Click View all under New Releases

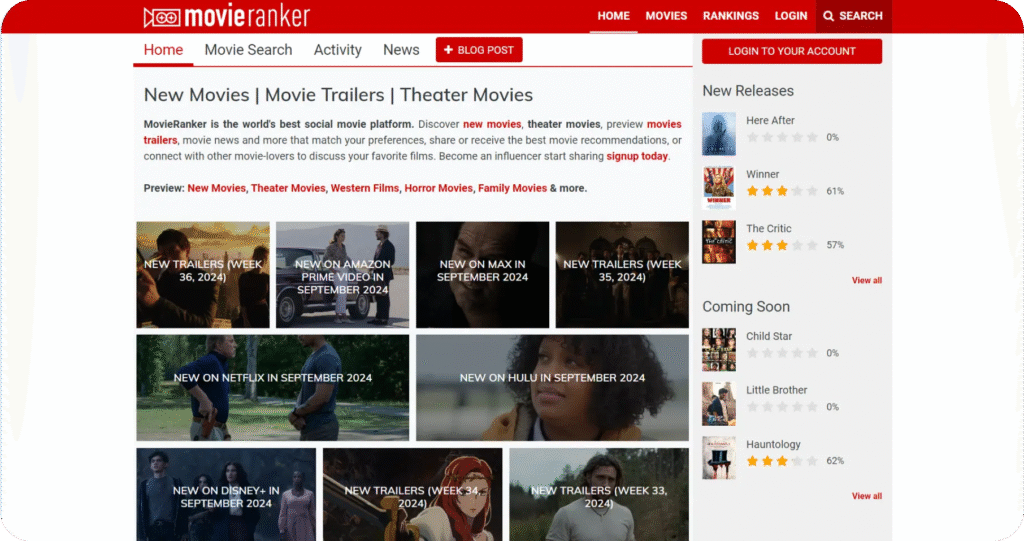[866, 280]
